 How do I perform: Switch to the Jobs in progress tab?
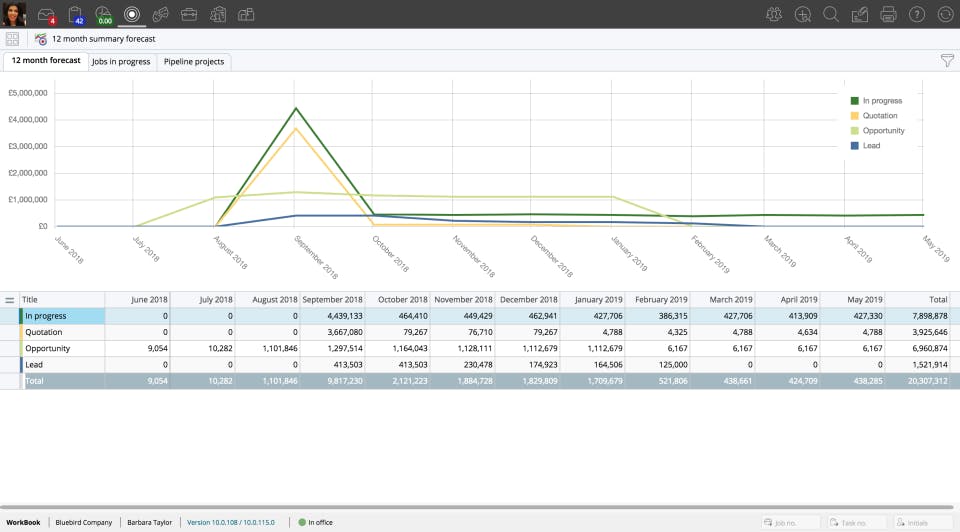(x=121, y=61)
